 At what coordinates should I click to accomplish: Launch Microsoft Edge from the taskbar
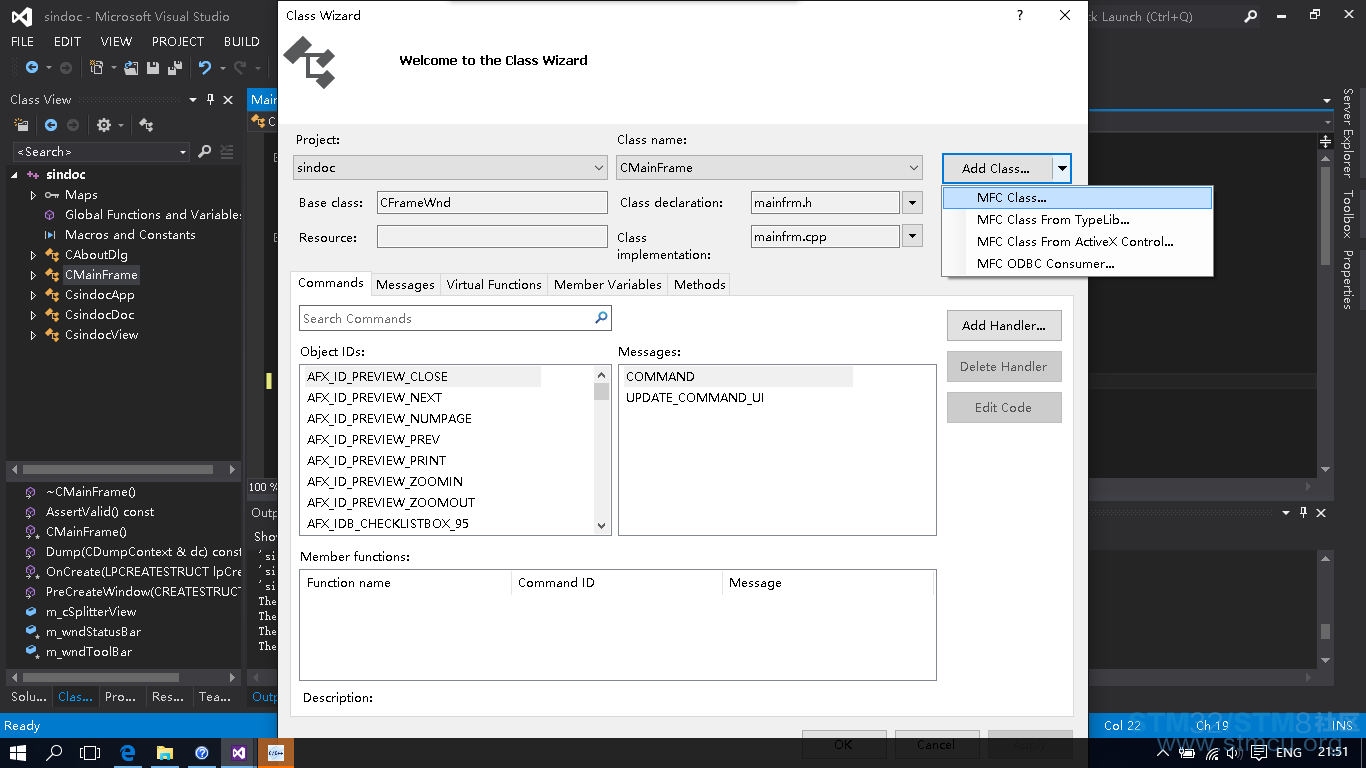pyautogui.click(x=128, y=752)
